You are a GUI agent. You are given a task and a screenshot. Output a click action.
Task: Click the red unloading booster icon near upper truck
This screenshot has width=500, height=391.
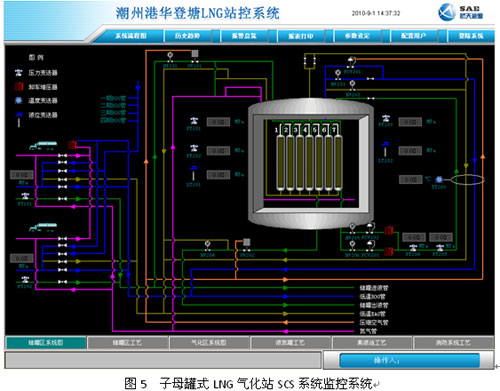72,145
